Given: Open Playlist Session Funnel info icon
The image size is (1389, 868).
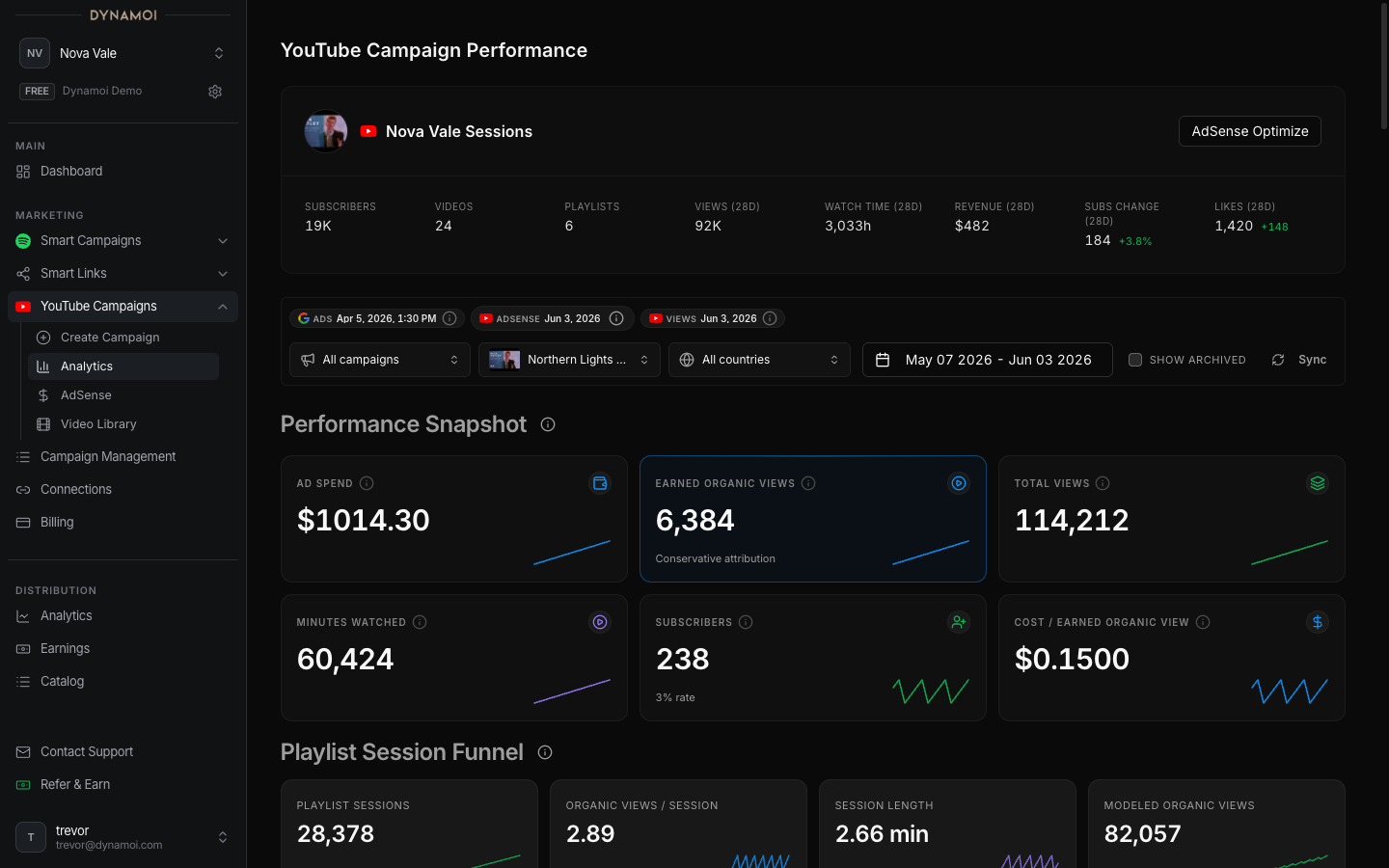Looking at the screenshot, I should pyautogui.click(x=545, y=752).
